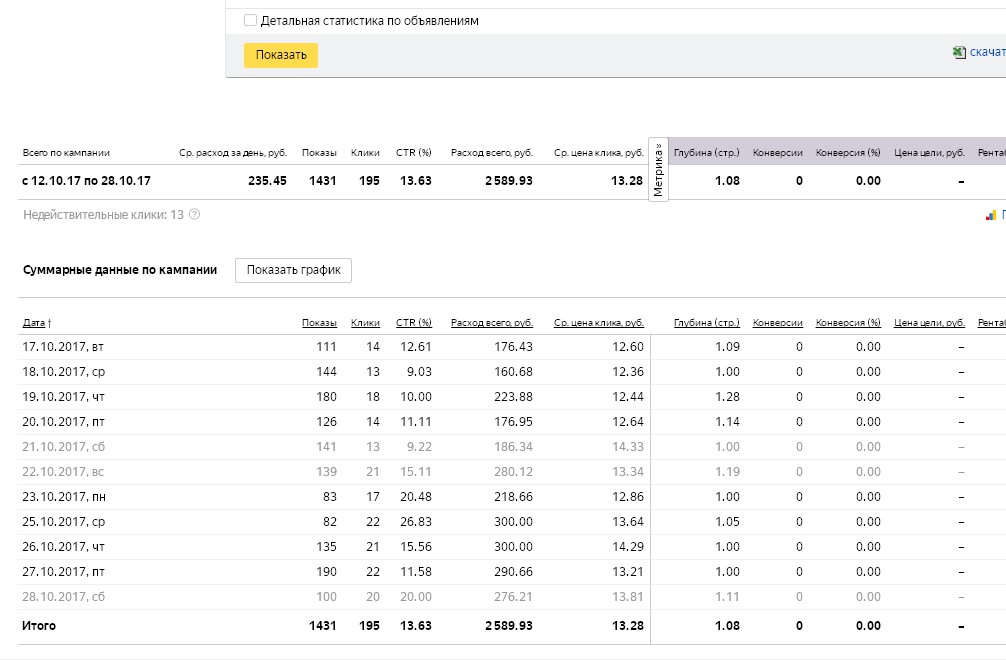Enable Детальная статистика по объявлениям checkbox

[x=250, y=20]
